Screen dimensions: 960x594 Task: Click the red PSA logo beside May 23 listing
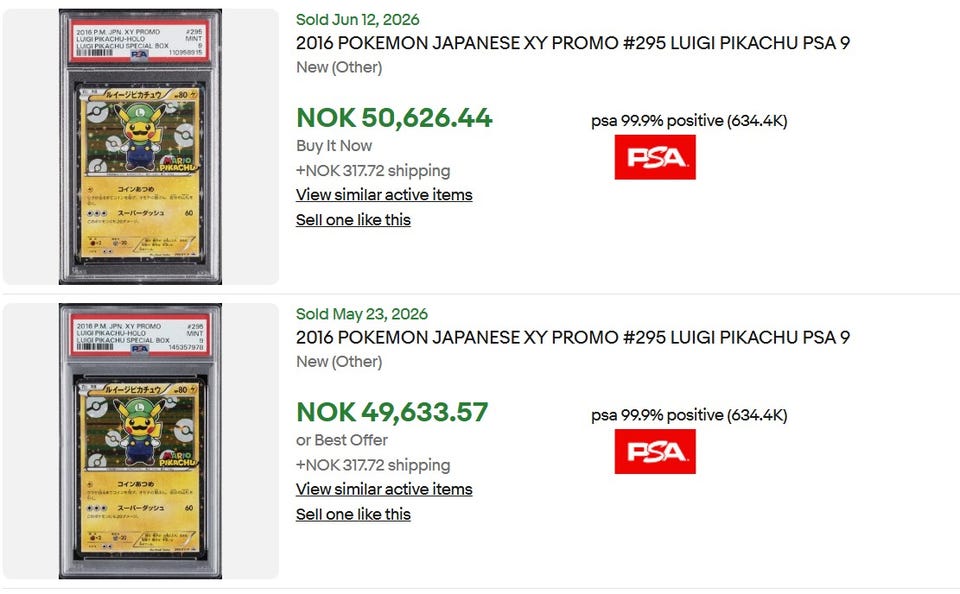[x=654, y=451]
